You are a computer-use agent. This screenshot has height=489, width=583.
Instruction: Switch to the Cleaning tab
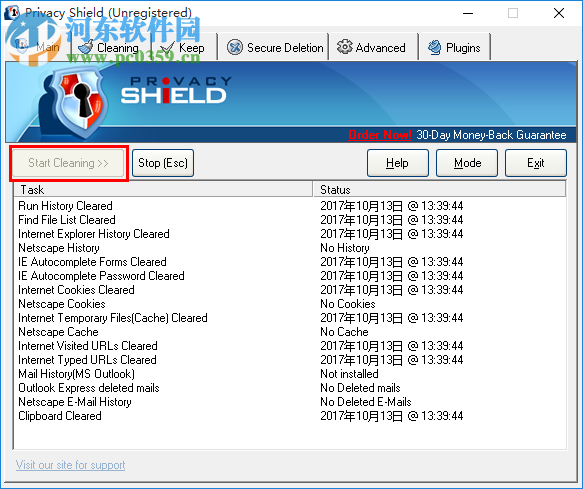coord(110,48)
